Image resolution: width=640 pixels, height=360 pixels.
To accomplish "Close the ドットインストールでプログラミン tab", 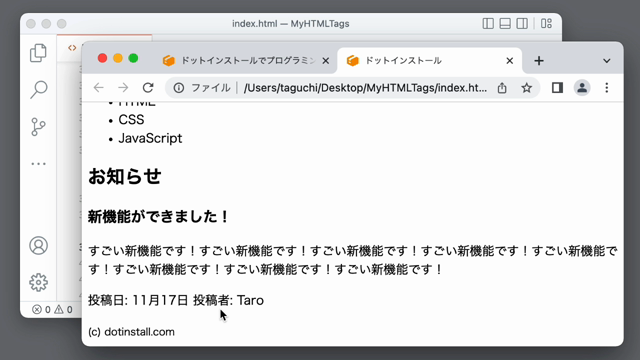I will point(326,61).
